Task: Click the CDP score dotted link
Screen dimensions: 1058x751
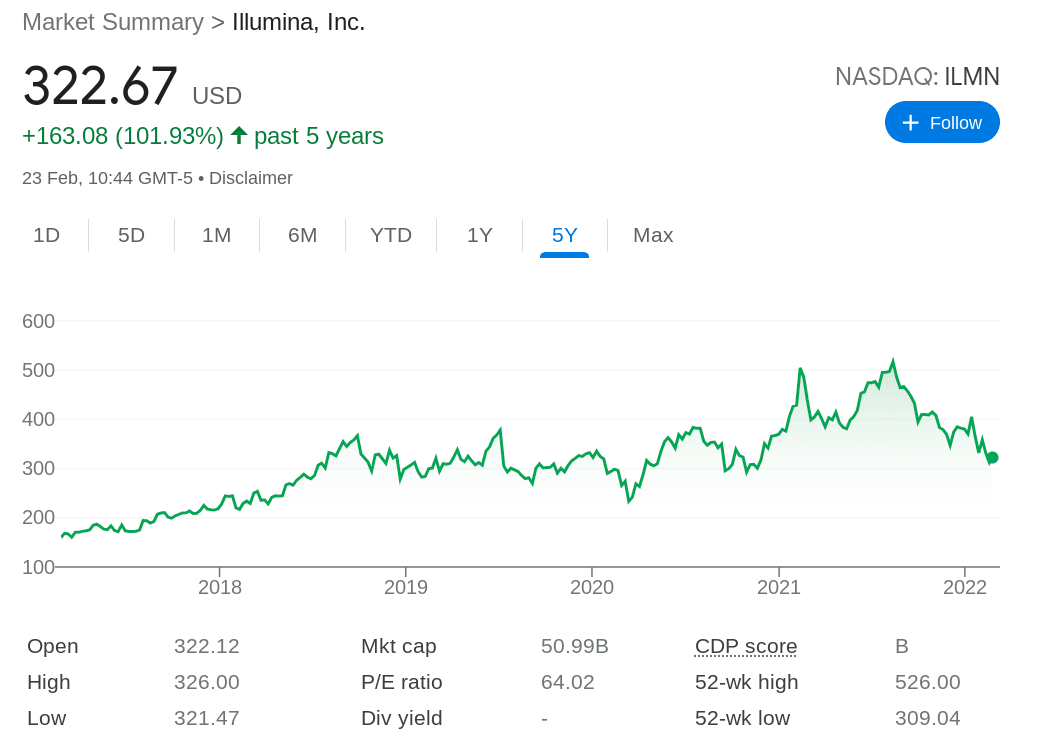Action: (746, 646)
